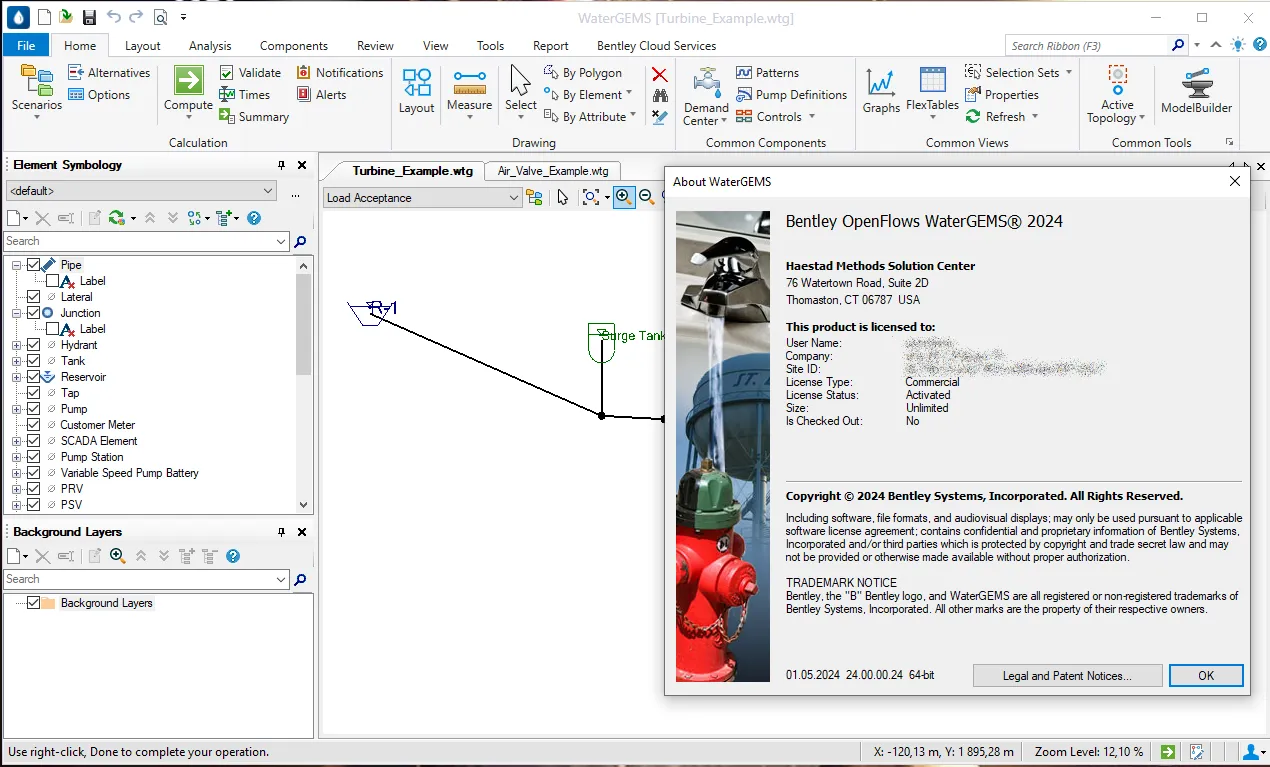The width and height of the screenshot is (1270, 767).
Task: Expand the Pump Station tree node
Action: pos(17,457)
